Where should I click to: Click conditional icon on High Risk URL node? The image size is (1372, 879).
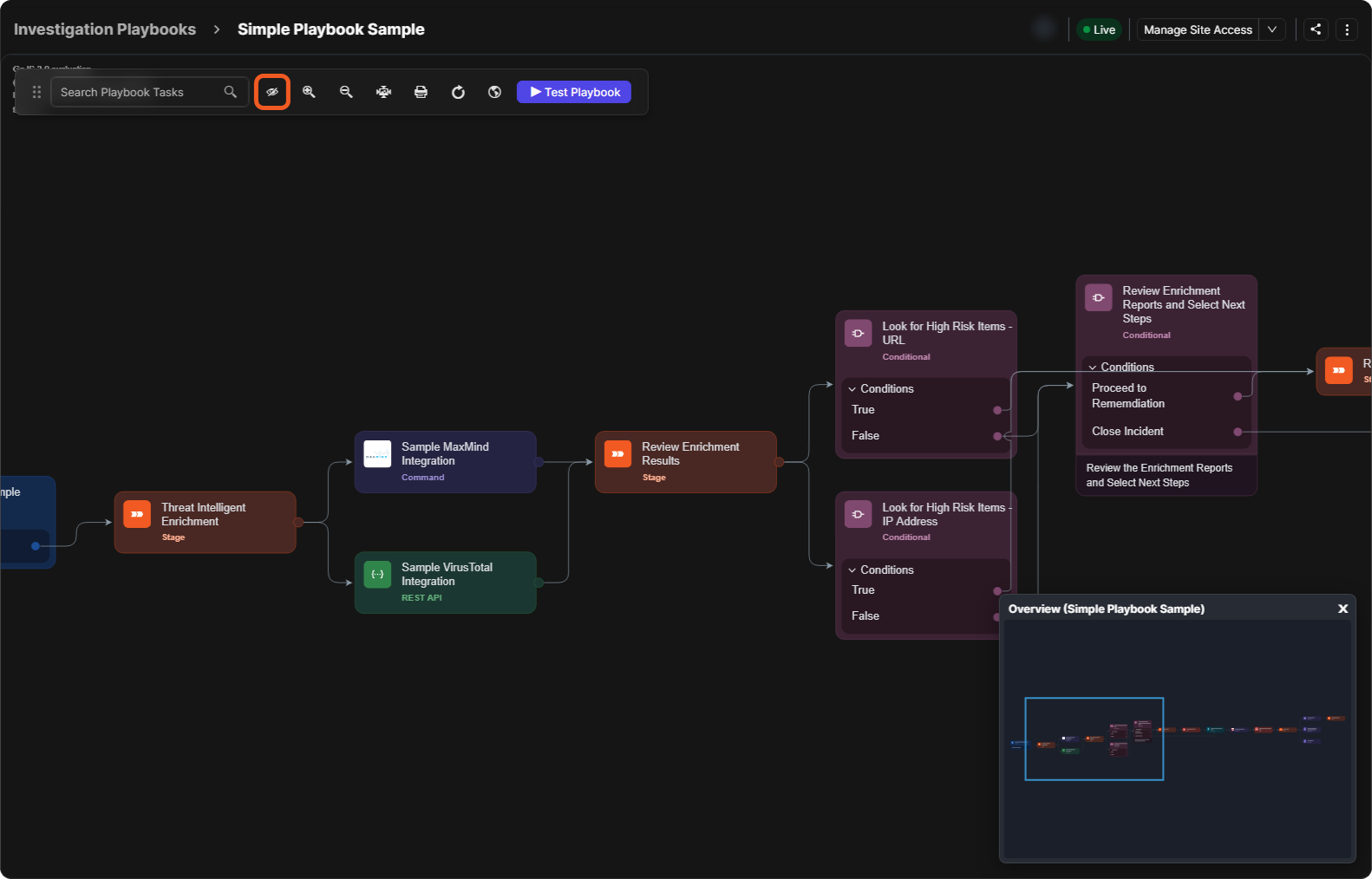(x=858, y=333)
